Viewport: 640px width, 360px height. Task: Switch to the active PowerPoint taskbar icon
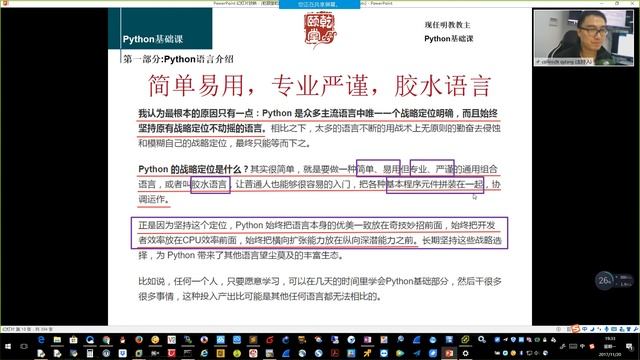pyautogui.click(x=449, y=353)
